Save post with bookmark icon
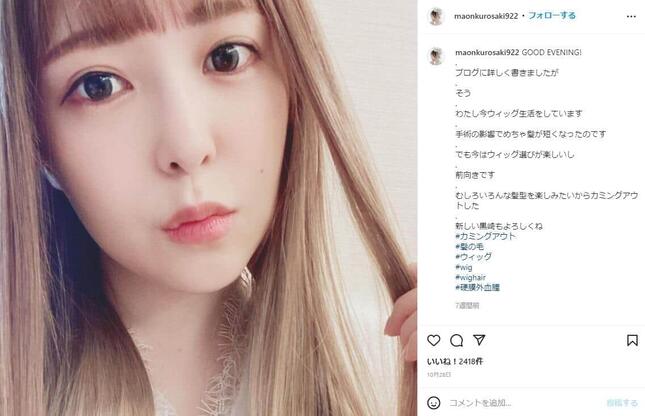Viewport: 645px width, 416px height. (x=632, y=340)
